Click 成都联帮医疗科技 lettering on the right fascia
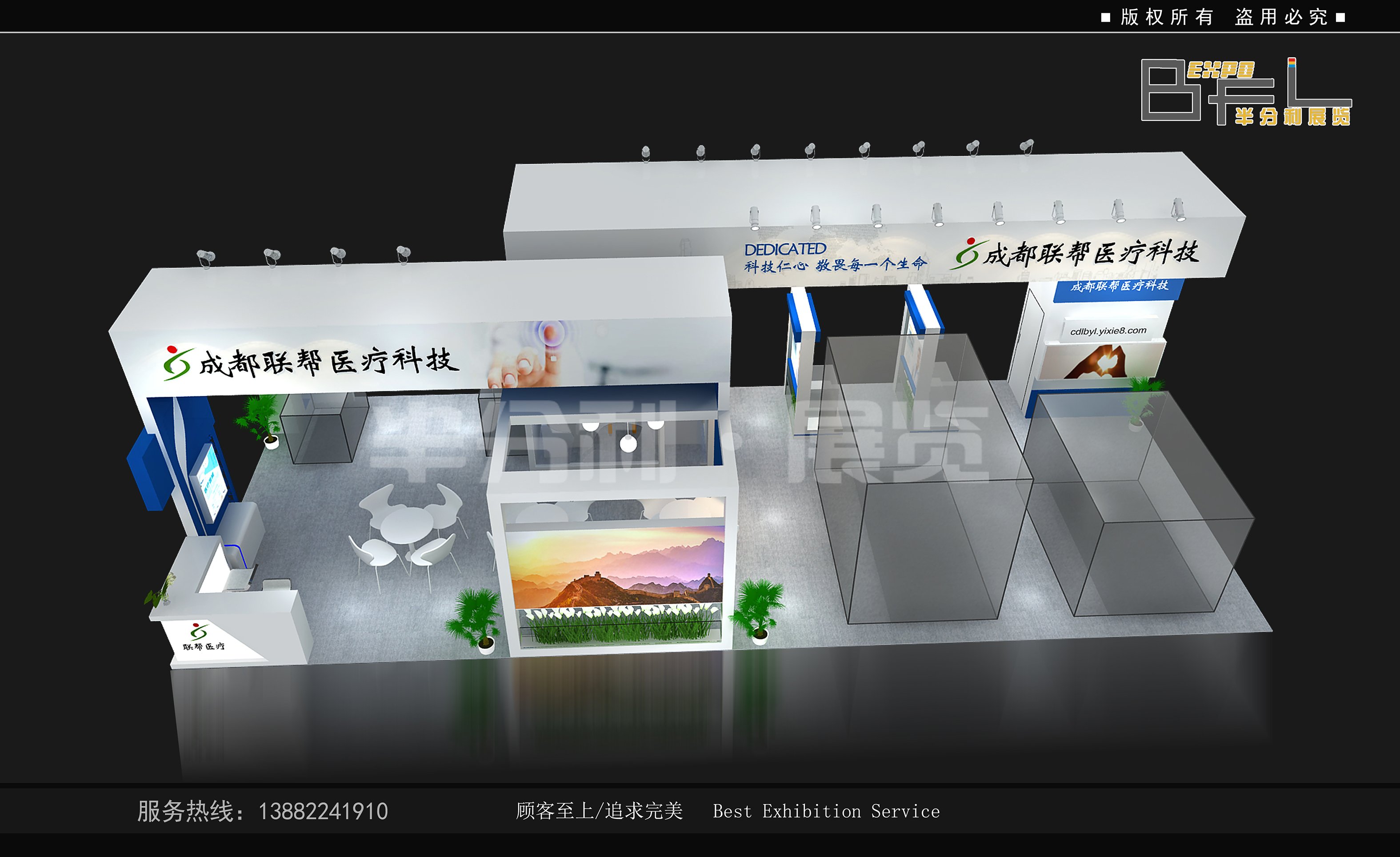This screenshot has width=1400, height=857. pos(1091,253)
